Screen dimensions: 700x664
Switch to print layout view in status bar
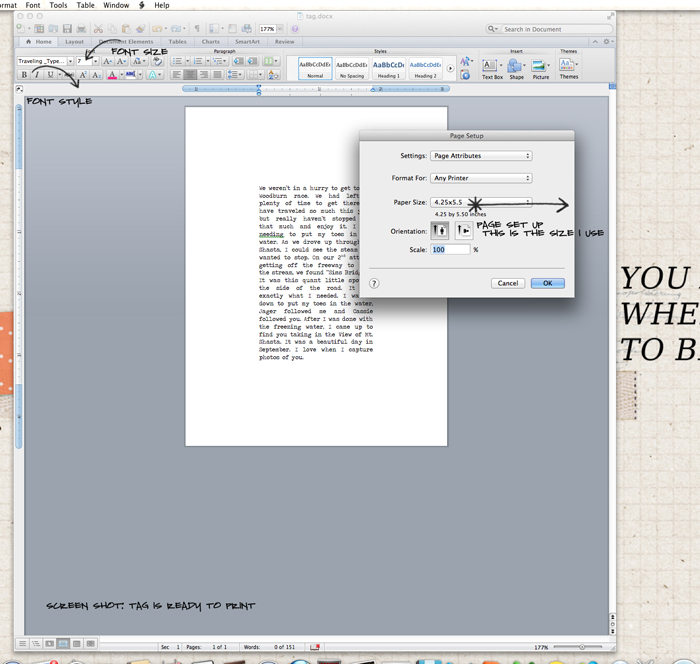(x=62, y=645)
